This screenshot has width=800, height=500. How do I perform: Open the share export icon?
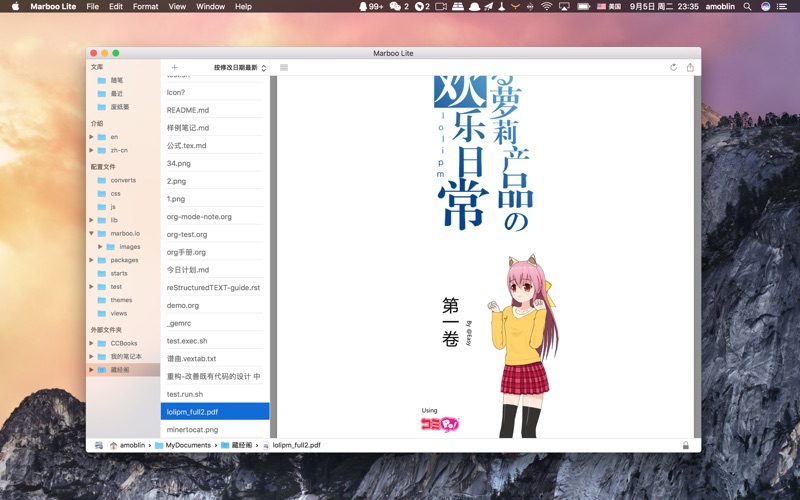point(690,67)
